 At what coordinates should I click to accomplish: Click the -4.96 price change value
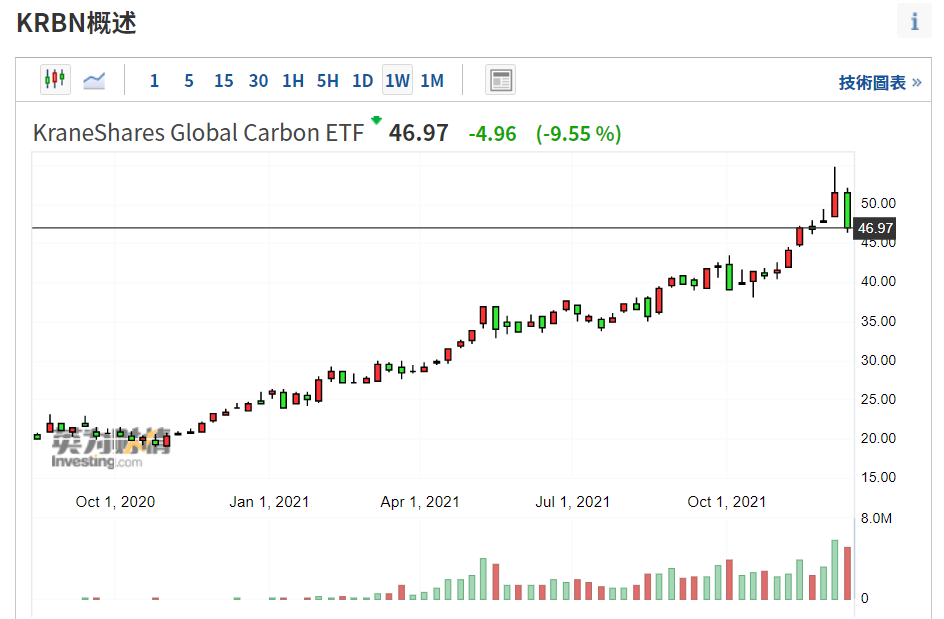coord(492,134)
